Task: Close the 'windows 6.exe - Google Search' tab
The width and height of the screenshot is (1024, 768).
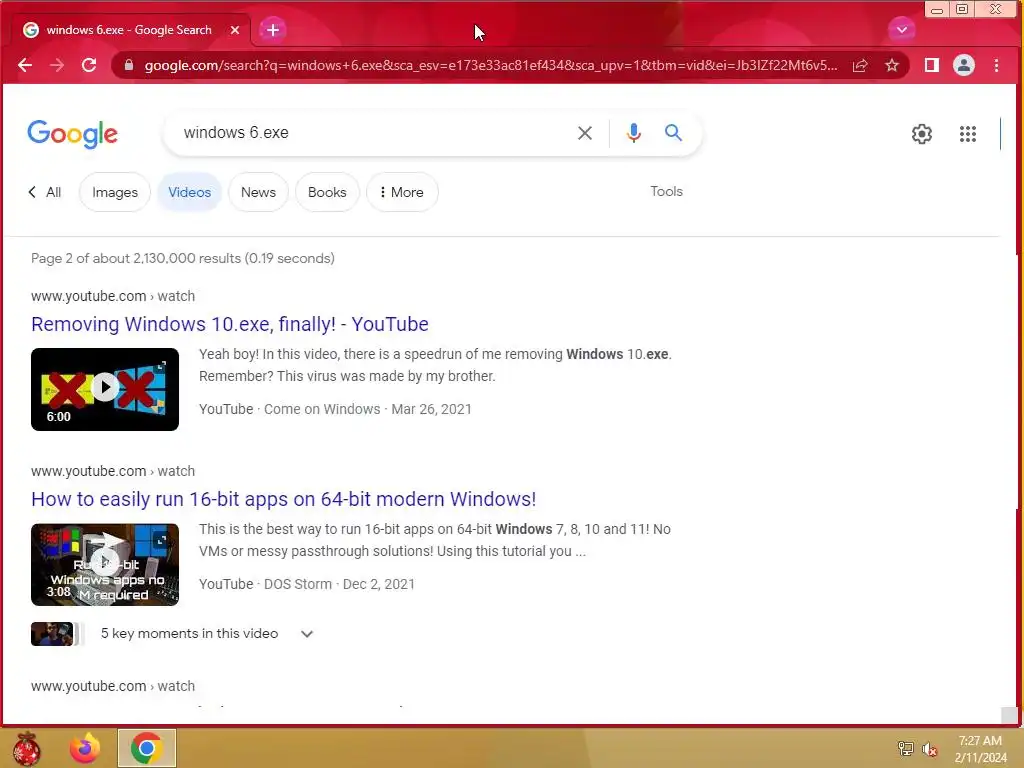Action: tap(235, 30)
